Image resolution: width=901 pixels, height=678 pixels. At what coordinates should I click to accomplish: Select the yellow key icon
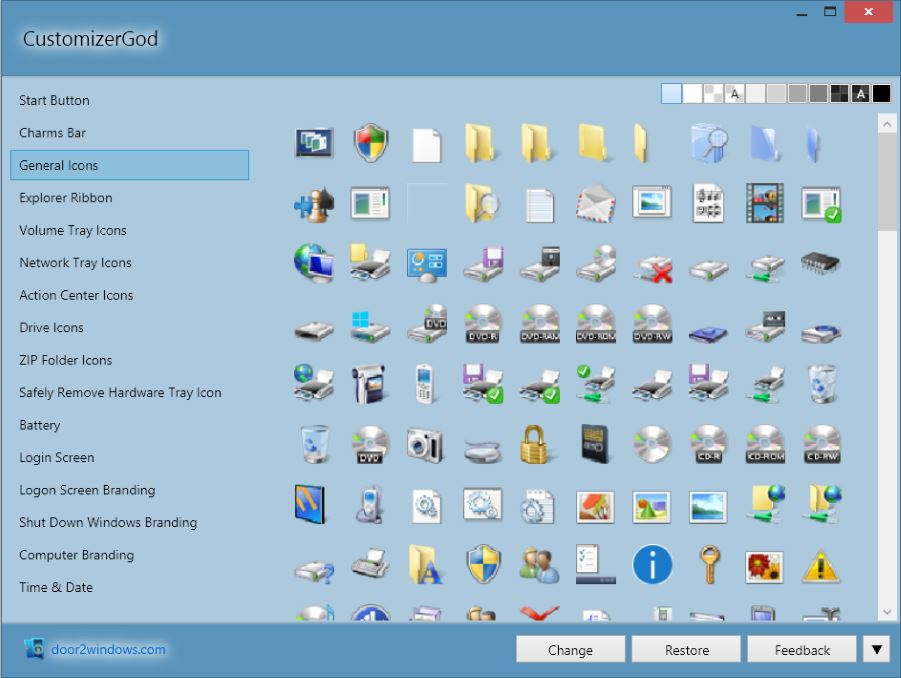pos(708,565)
